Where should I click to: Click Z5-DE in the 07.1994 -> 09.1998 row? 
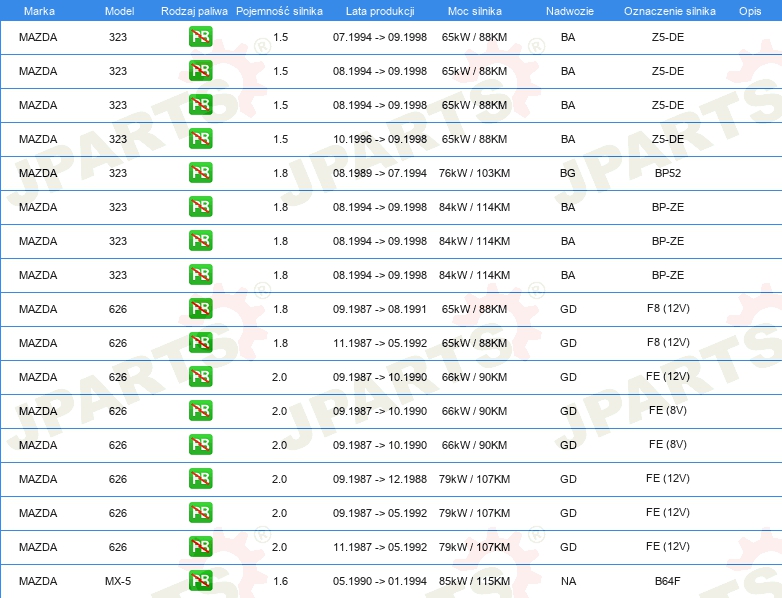click(668, 37)
